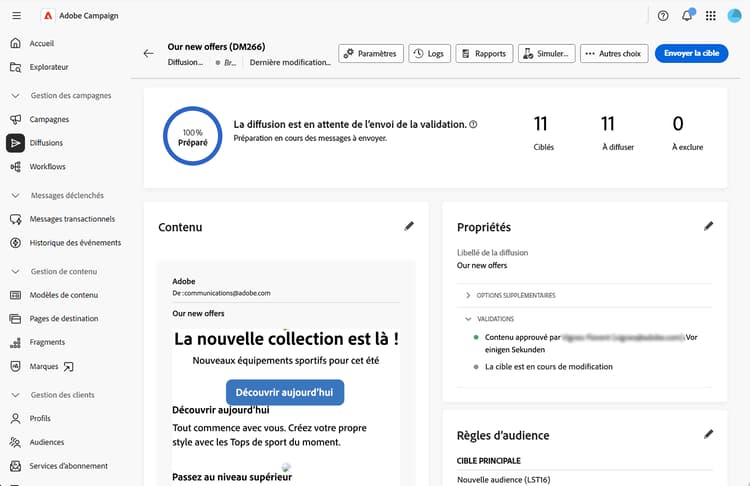Click info icon next to validation message
The width and height of the screenshot is (750, 486).
[473, 124]
